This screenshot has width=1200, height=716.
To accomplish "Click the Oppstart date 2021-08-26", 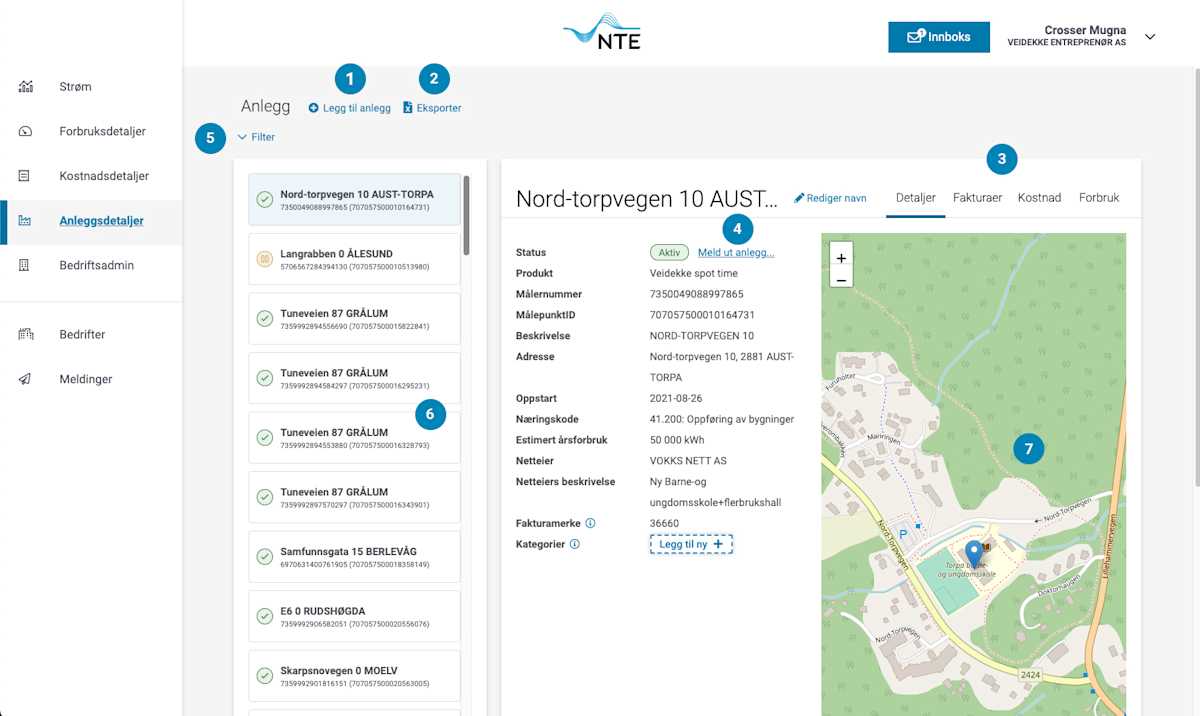I will [x=677, y=398].
